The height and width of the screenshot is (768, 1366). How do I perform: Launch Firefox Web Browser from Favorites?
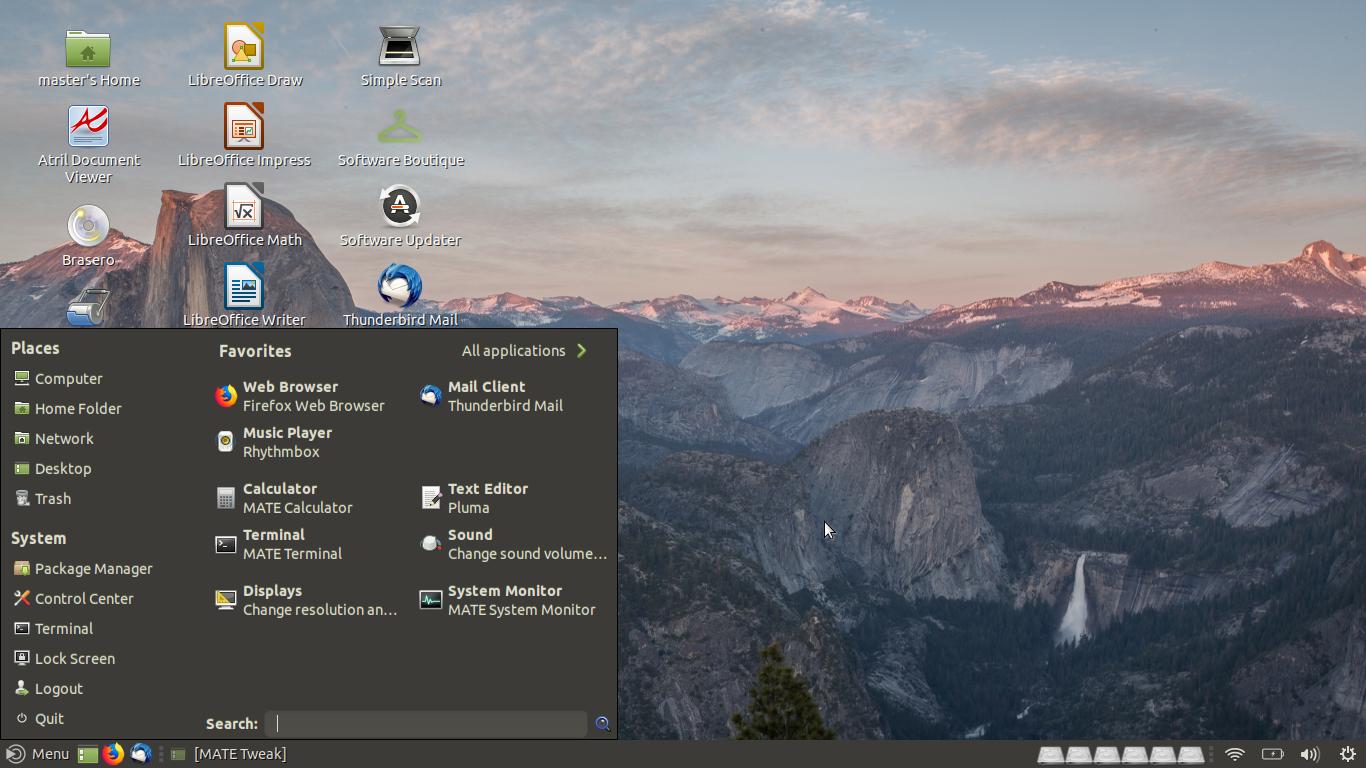291,395
